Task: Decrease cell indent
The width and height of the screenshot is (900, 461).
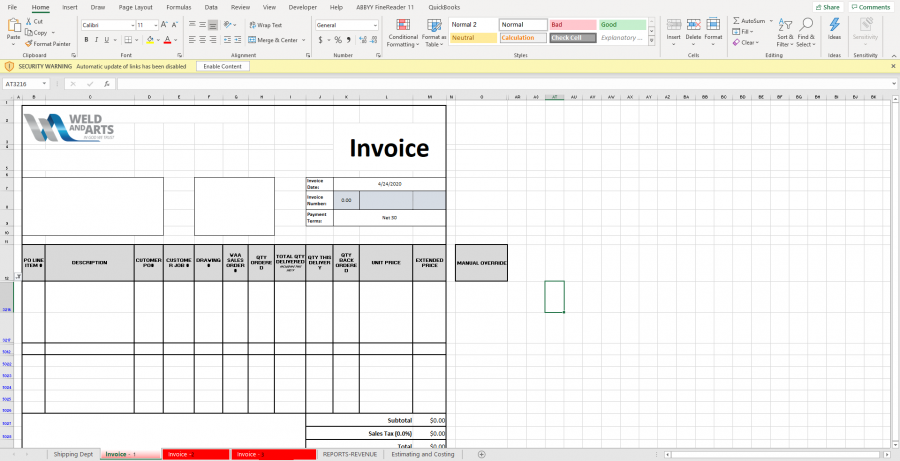Action: pyautogui.click(x=227, y=40)
